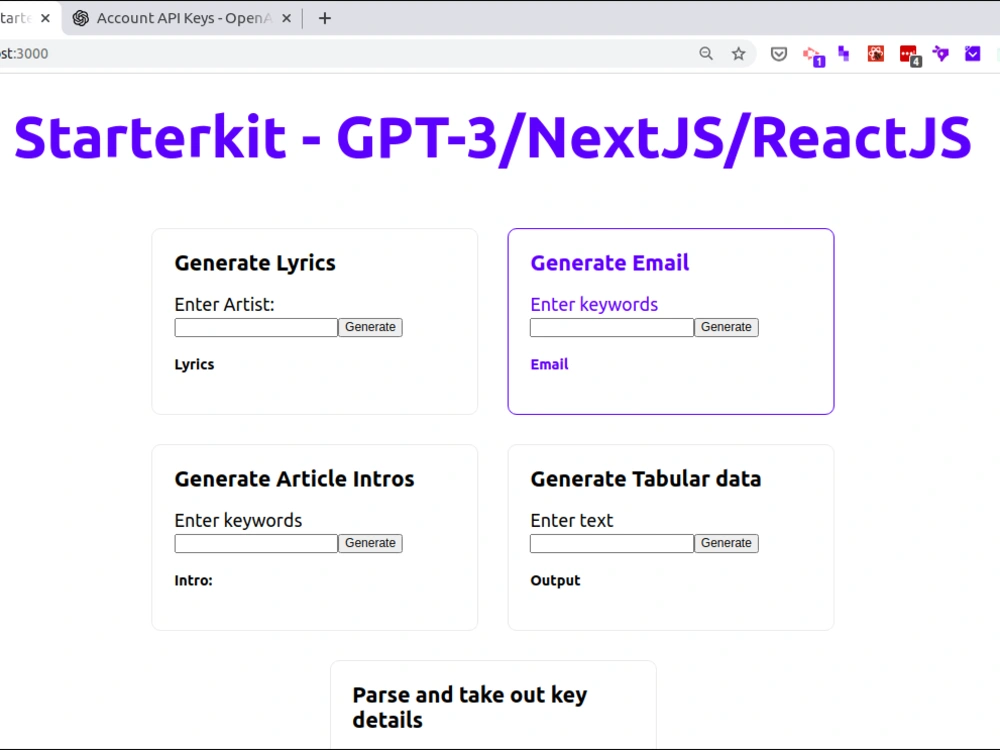
Task: Select the Enter Artist input field
Action: 255,326
